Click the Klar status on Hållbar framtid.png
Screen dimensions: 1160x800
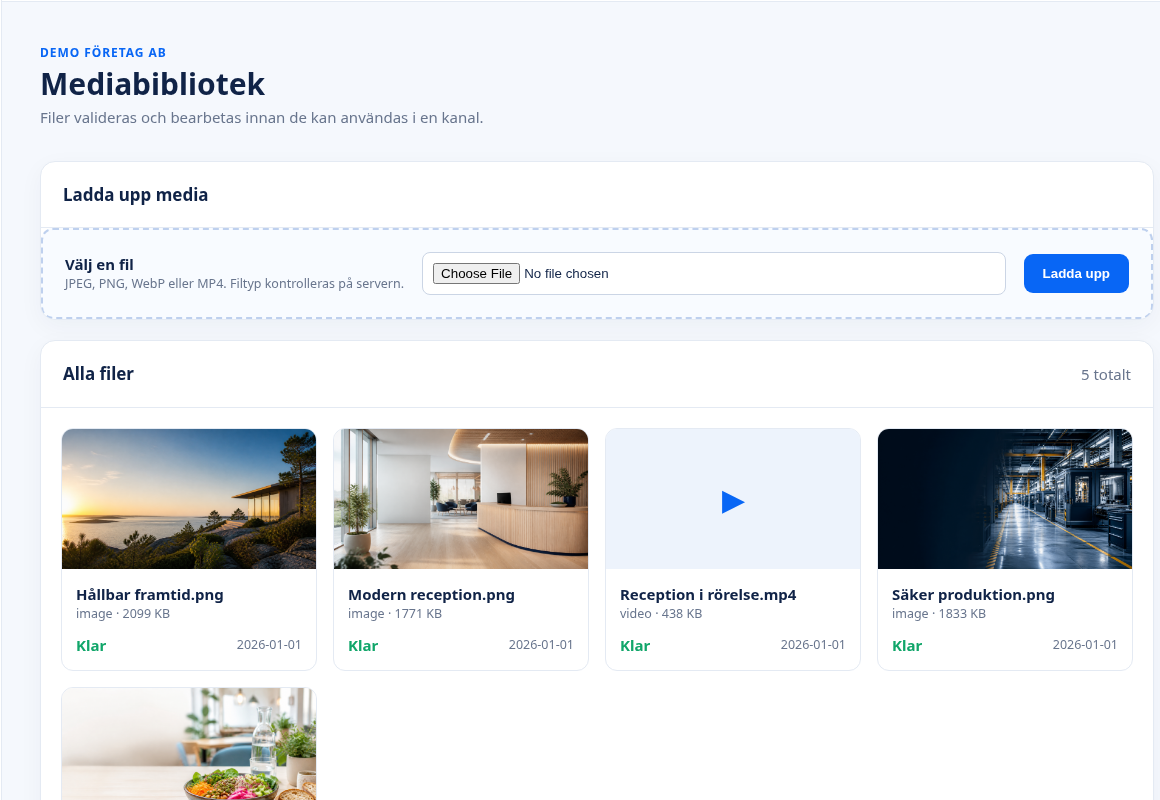(91, 646)
